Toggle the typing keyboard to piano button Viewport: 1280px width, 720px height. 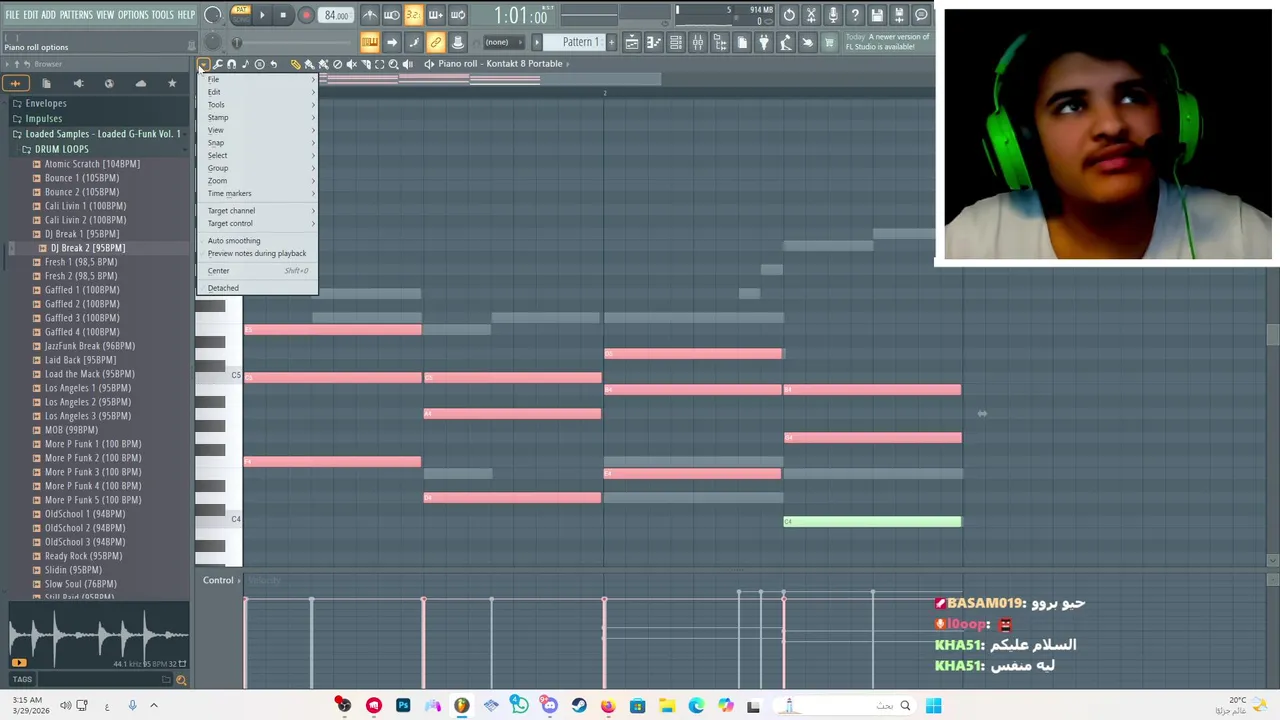pos(370,42)
